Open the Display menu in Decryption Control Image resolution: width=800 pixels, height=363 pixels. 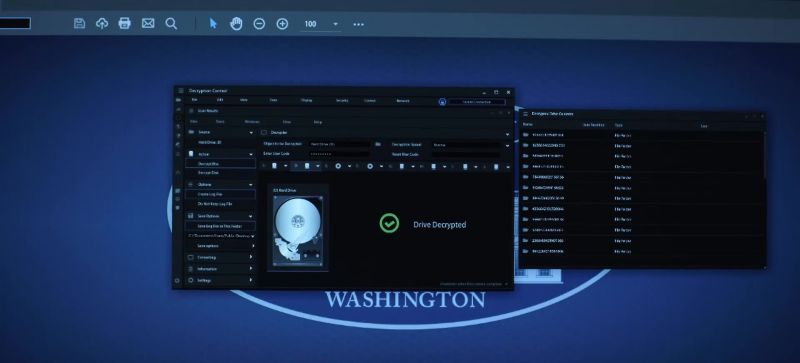[306, 101]
